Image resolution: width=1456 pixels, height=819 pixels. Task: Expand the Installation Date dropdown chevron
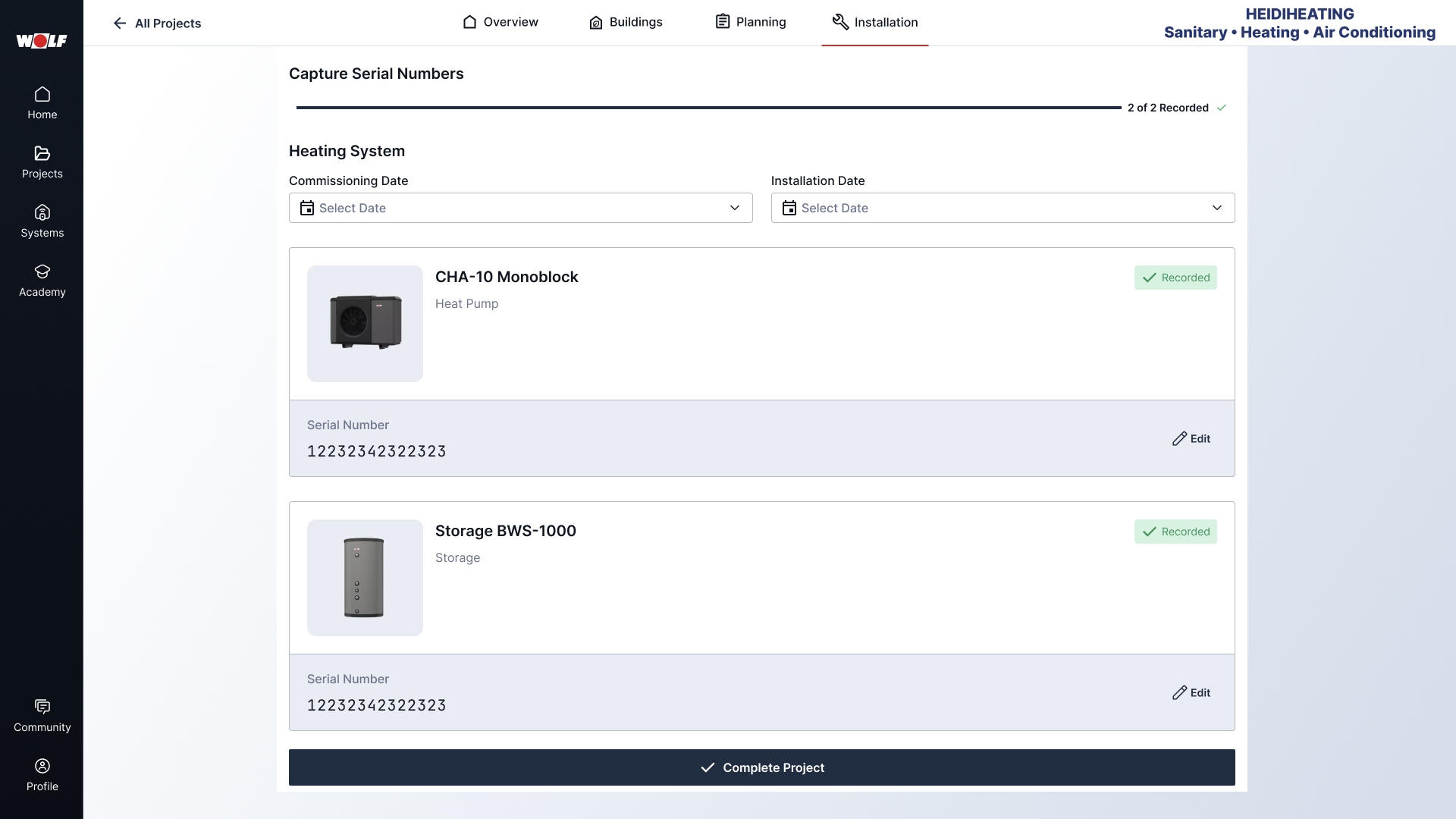click(x=1217, y=208)
